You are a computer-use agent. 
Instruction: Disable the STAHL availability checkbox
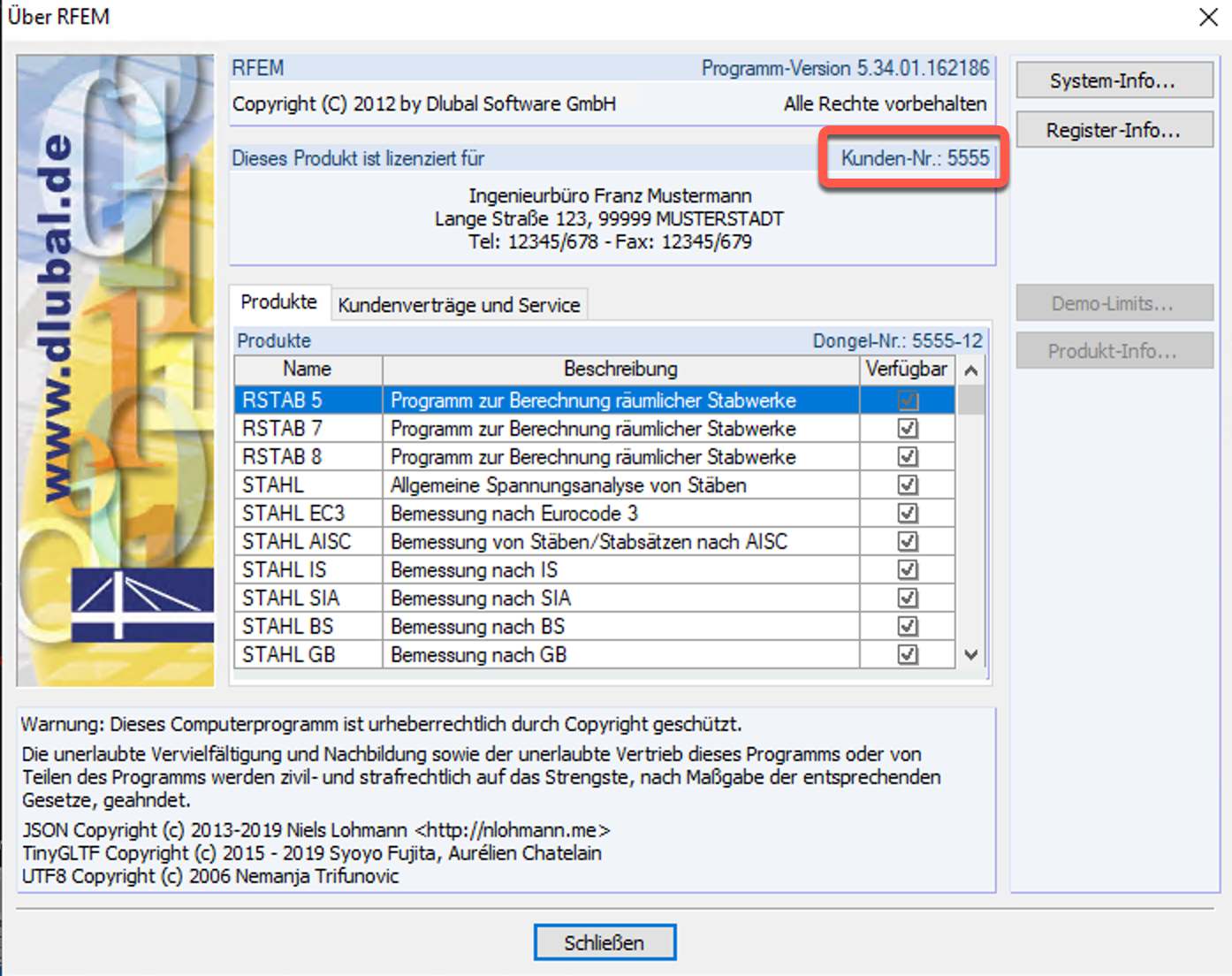click(907, 484)
